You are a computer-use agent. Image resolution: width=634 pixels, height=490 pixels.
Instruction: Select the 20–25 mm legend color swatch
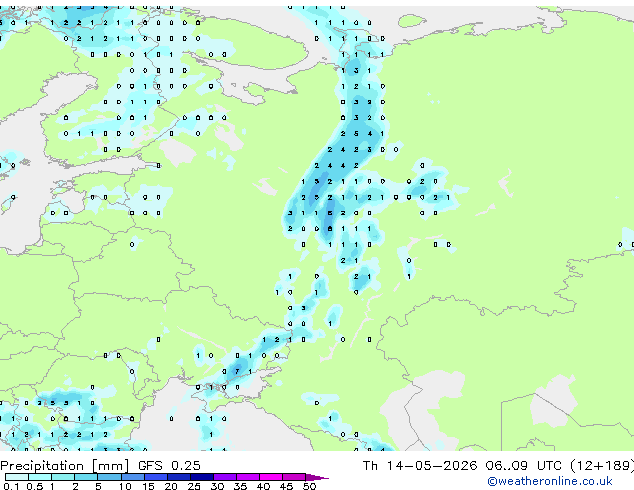click(178, 477)
